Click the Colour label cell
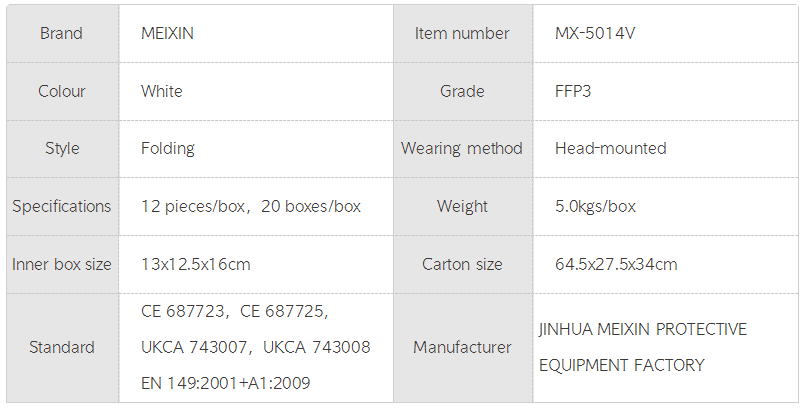Image resolution: width=805 pixels, height=410 pixels. click(61, 91)
